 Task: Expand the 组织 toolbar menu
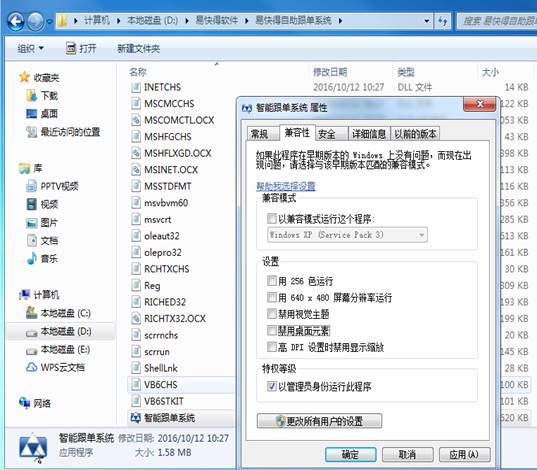[30, 48]
